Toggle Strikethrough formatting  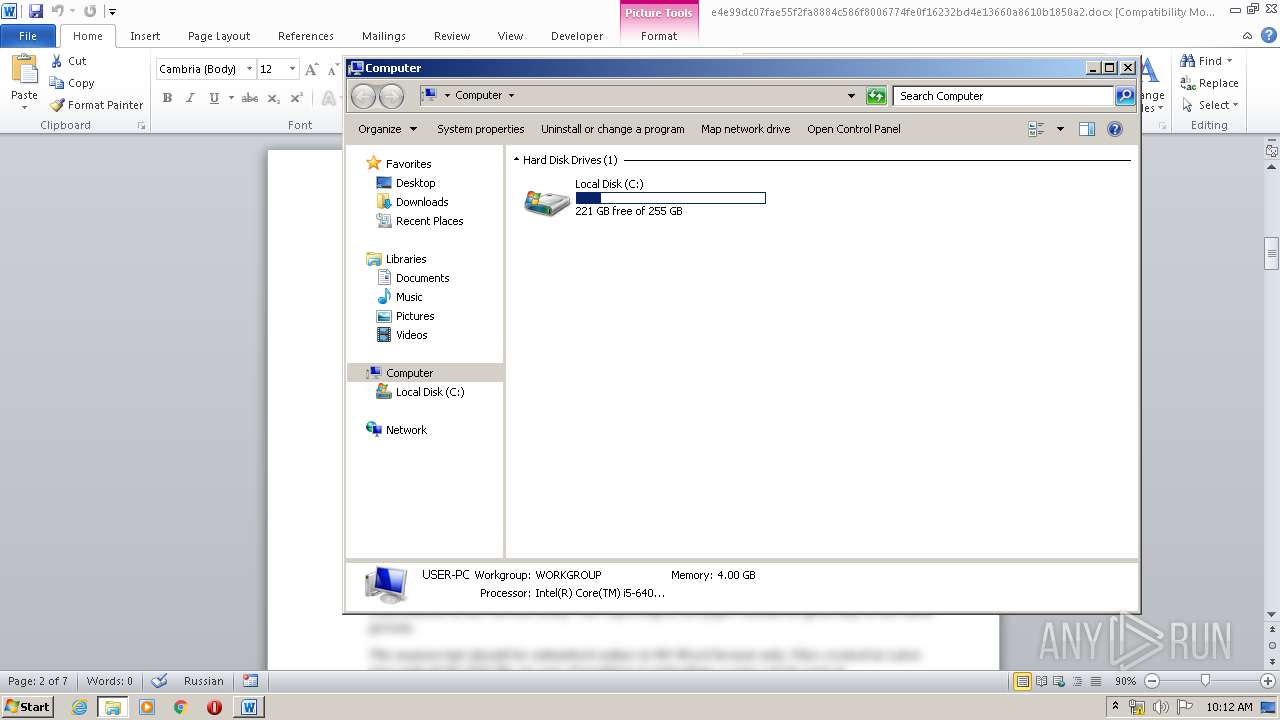[250, 98]
